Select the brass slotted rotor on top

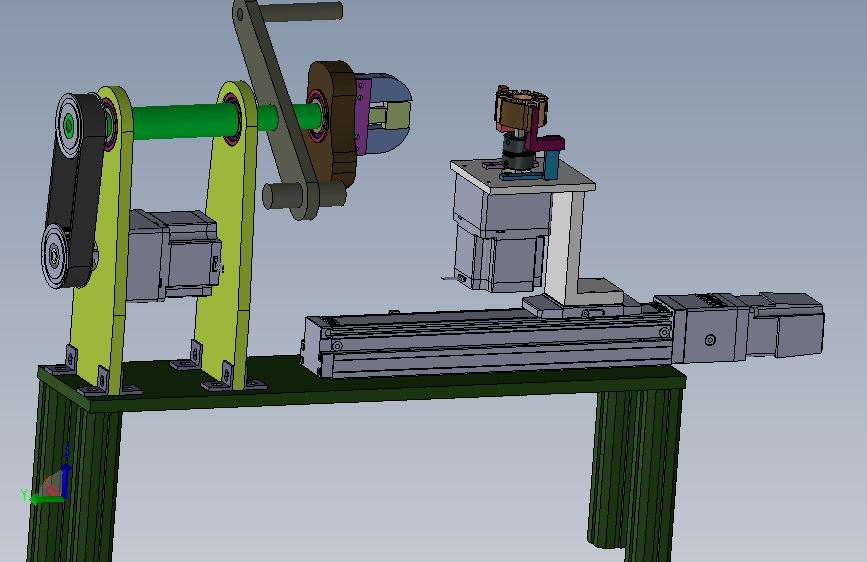pos(522,110)
